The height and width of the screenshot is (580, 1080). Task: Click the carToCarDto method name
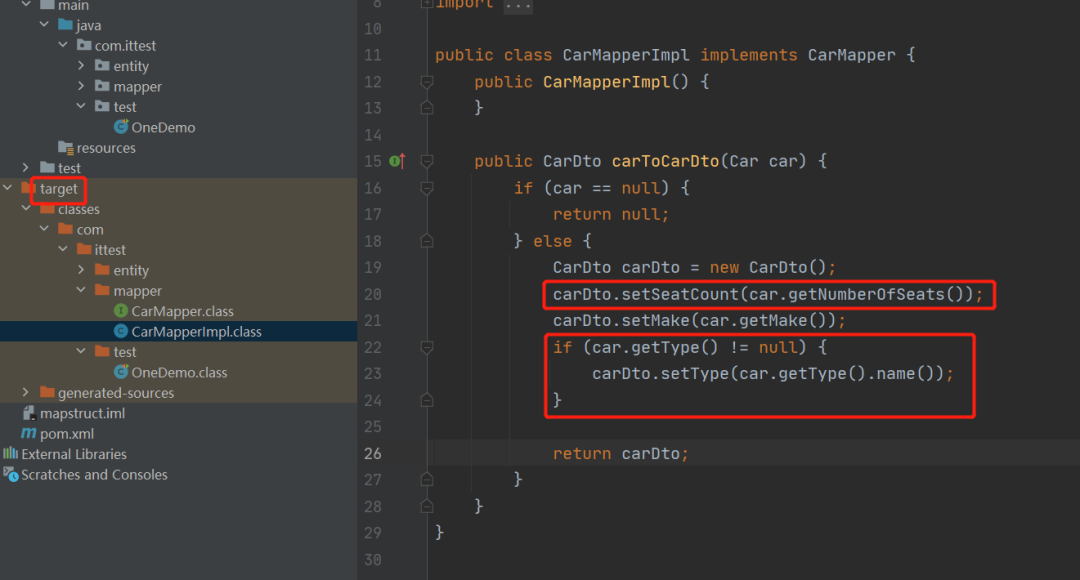click(x=665, y=161)
